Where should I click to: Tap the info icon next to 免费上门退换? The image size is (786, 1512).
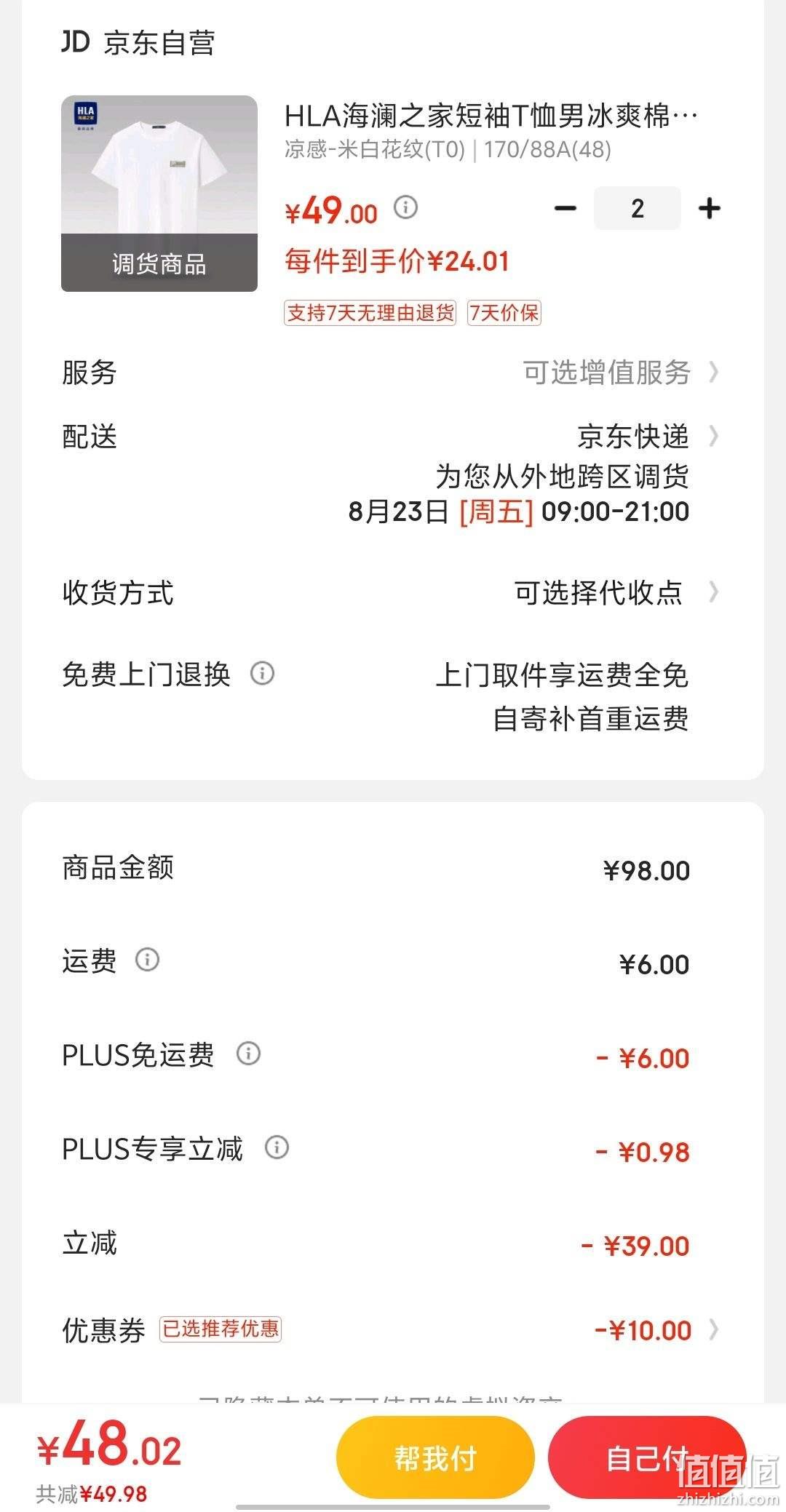(262, 673)
